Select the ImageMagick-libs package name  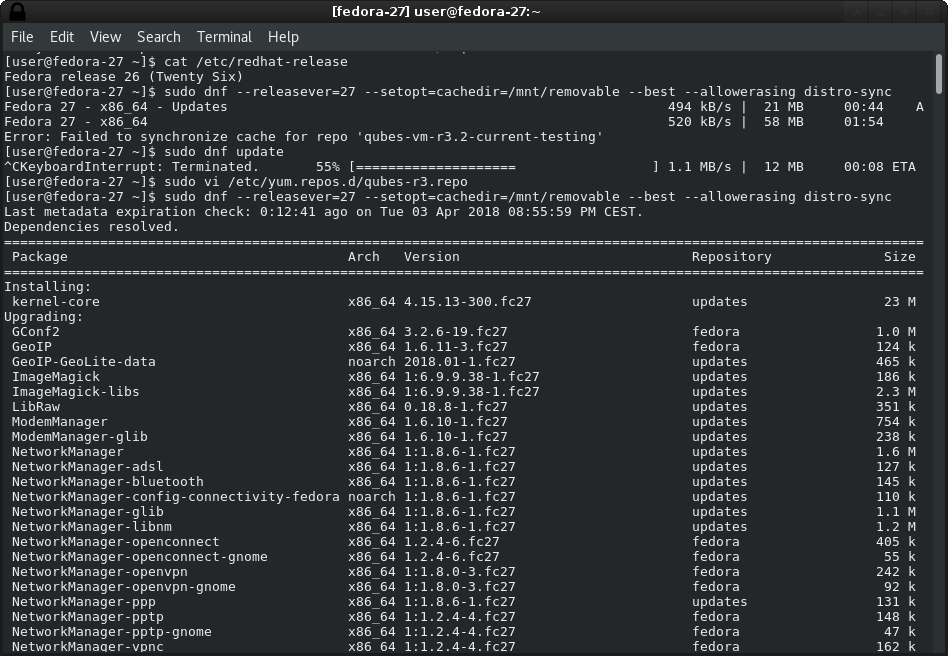[76, 392]
